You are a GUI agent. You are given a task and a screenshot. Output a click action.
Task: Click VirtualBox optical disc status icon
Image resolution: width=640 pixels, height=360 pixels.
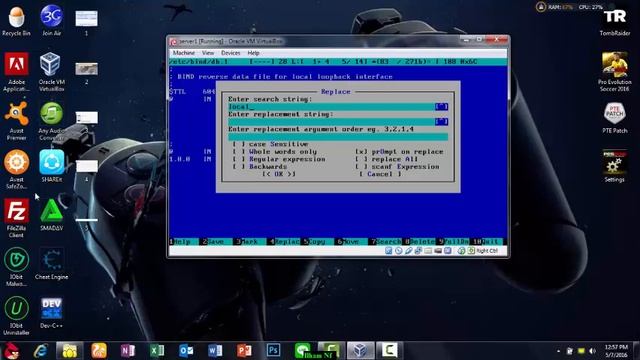399,251
